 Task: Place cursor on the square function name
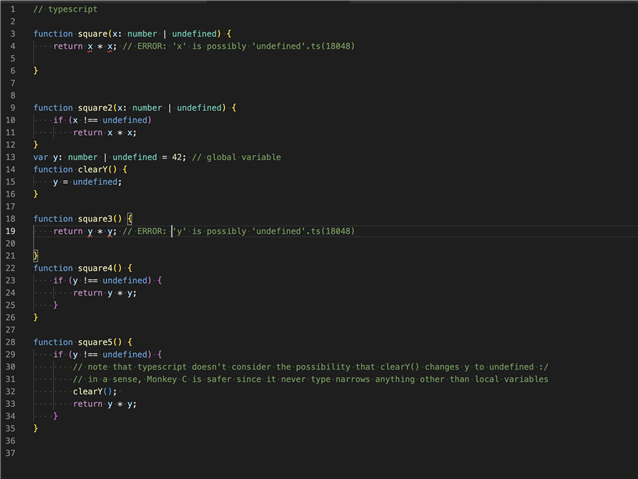tap(97, 34)
